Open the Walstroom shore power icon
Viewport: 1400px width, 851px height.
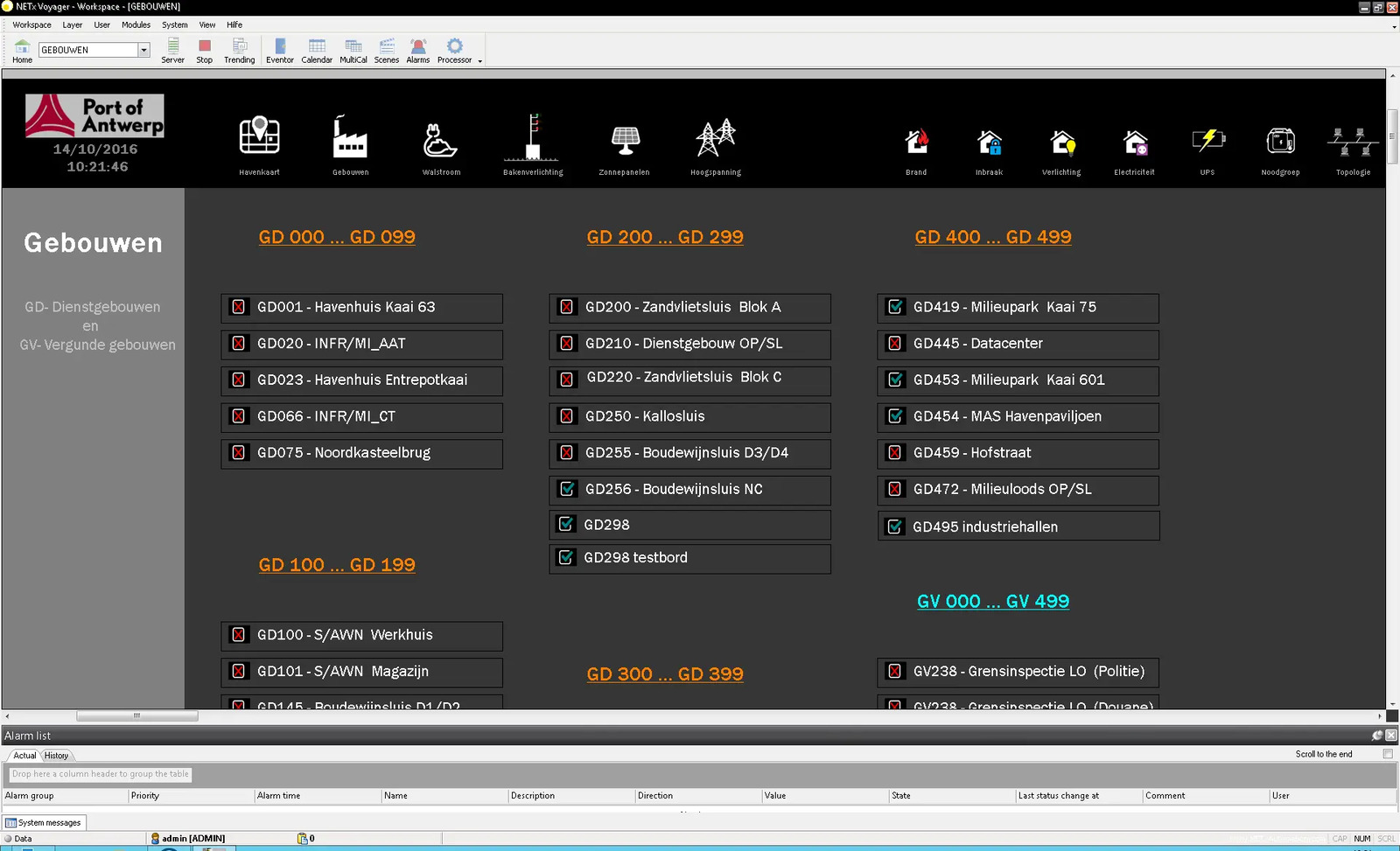pyautogui.click(x=441, y=138)
